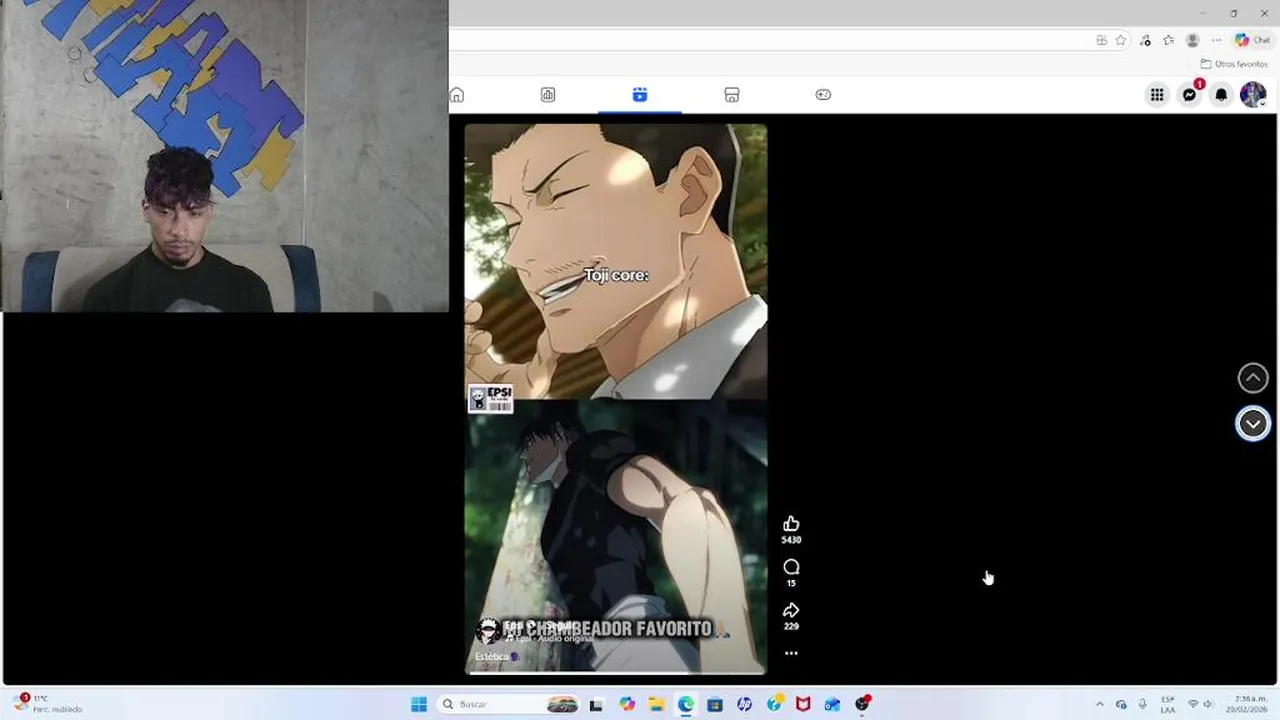Add page to favorites with star icon
The image size is (1280, 720).
pyautogui.click(x=1121, y=40)
